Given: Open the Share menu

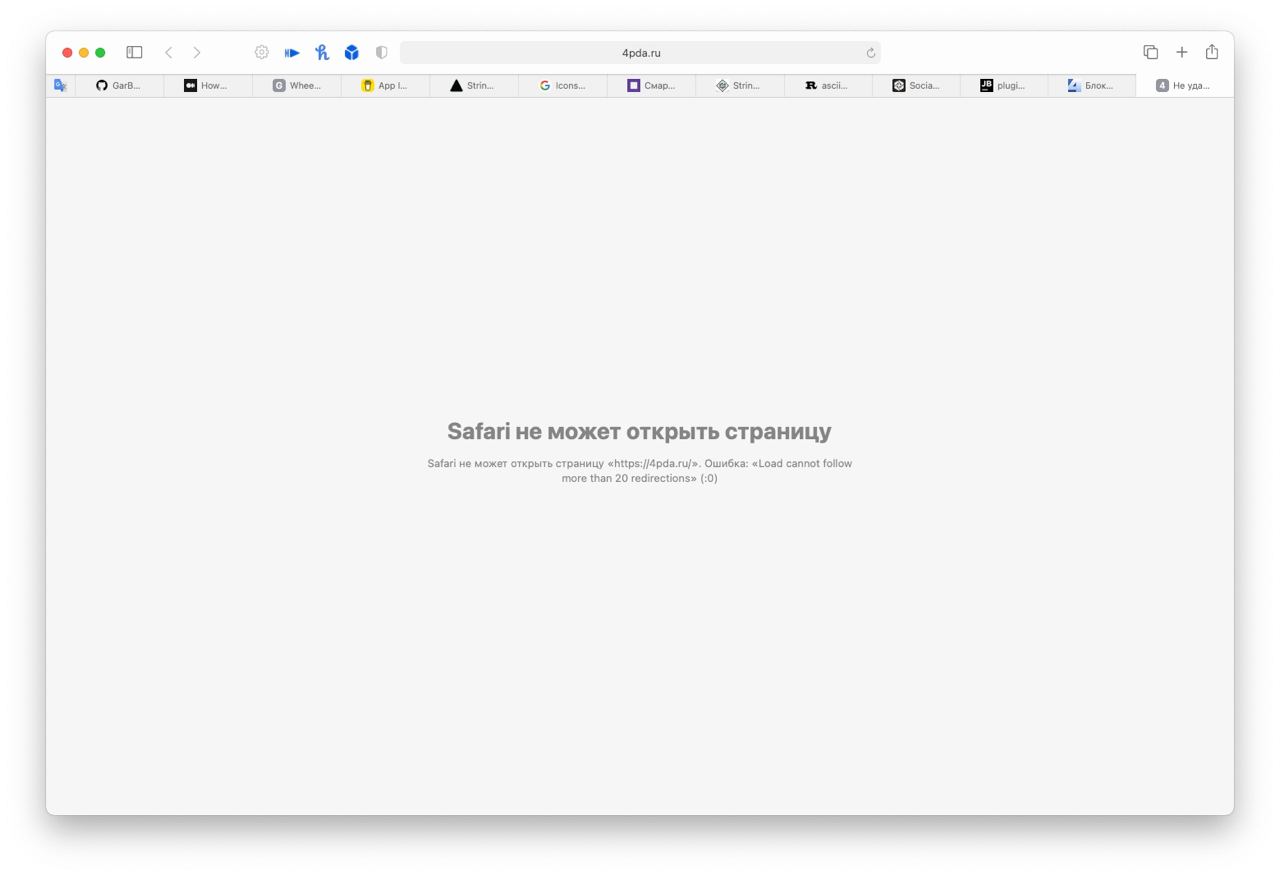Looking at the screenshot, I should click(x=1212, y=51).
